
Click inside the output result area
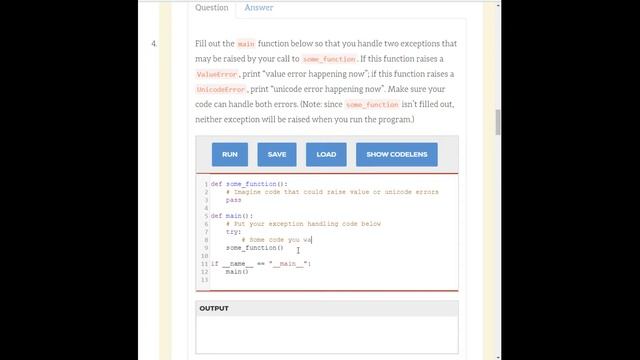(x=327, y=335)
